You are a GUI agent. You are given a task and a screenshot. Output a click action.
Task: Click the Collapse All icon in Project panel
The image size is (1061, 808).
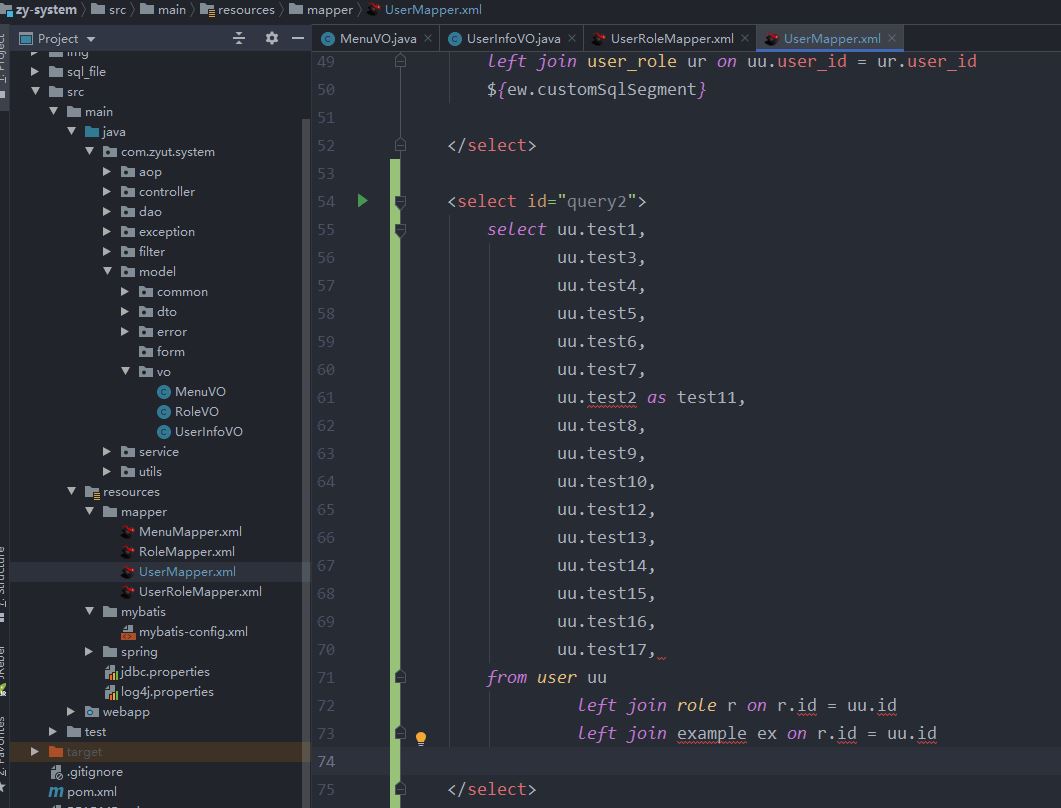click(239, 38)
